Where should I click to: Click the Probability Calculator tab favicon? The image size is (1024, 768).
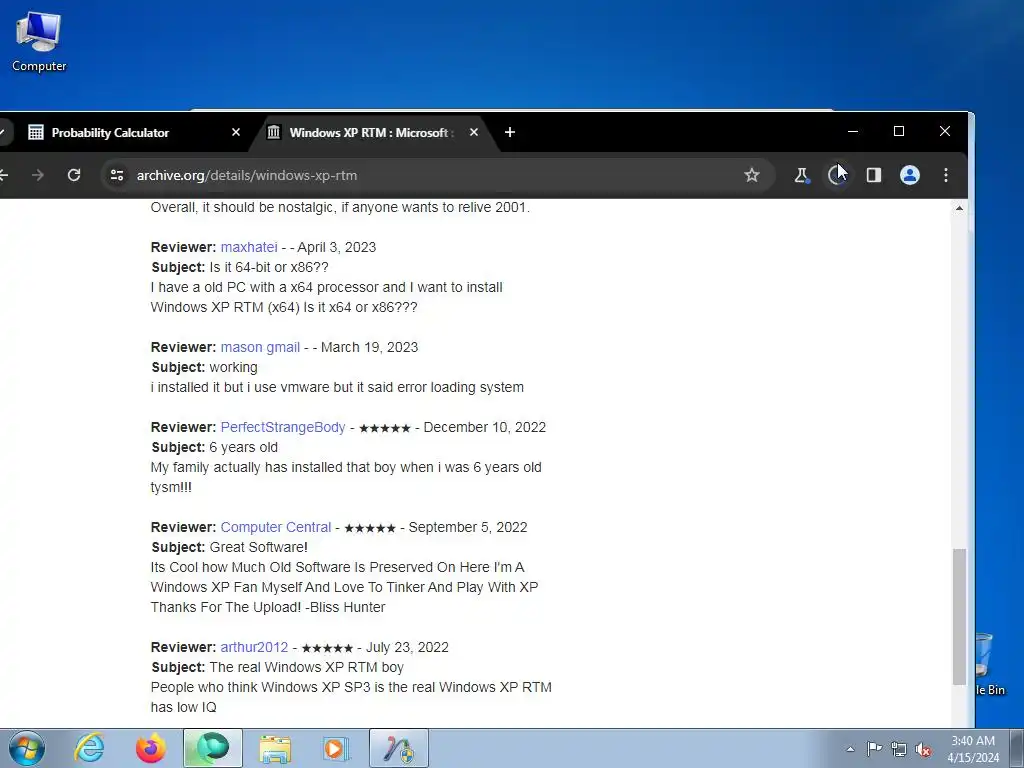coord(36,133)
